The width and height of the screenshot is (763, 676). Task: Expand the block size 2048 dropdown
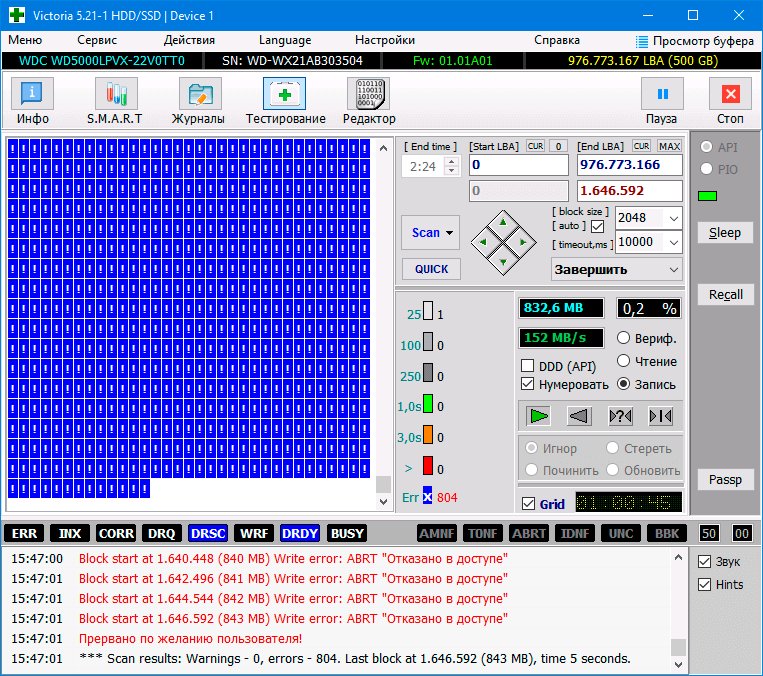673,218
